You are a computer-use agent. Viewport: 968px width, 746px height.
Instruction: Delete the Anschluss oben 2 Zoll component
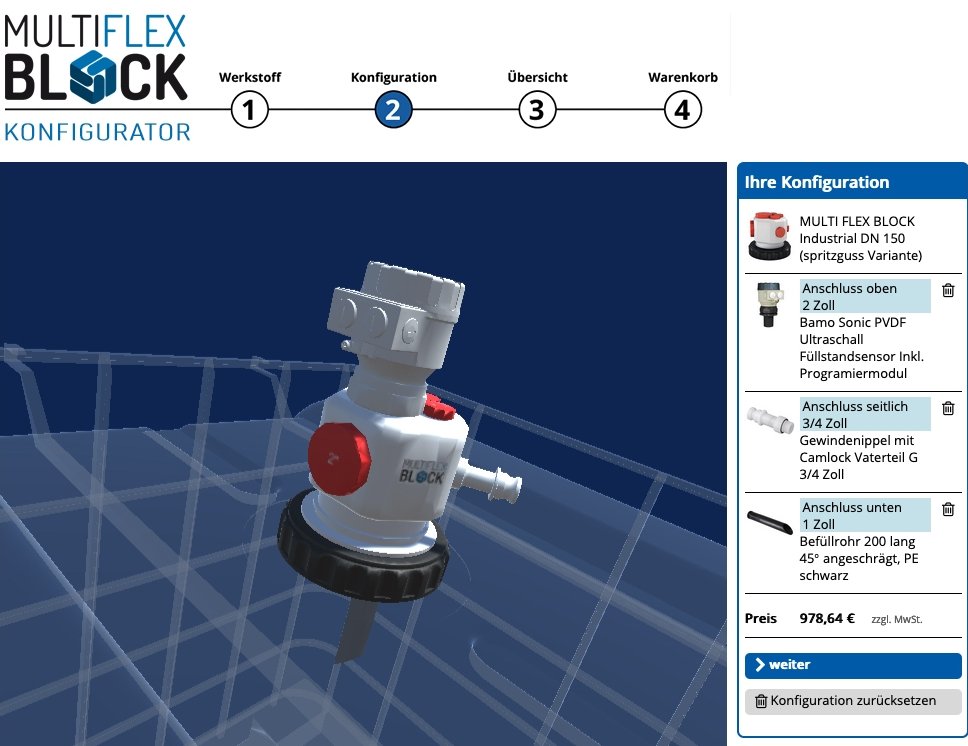click(948, 289)
